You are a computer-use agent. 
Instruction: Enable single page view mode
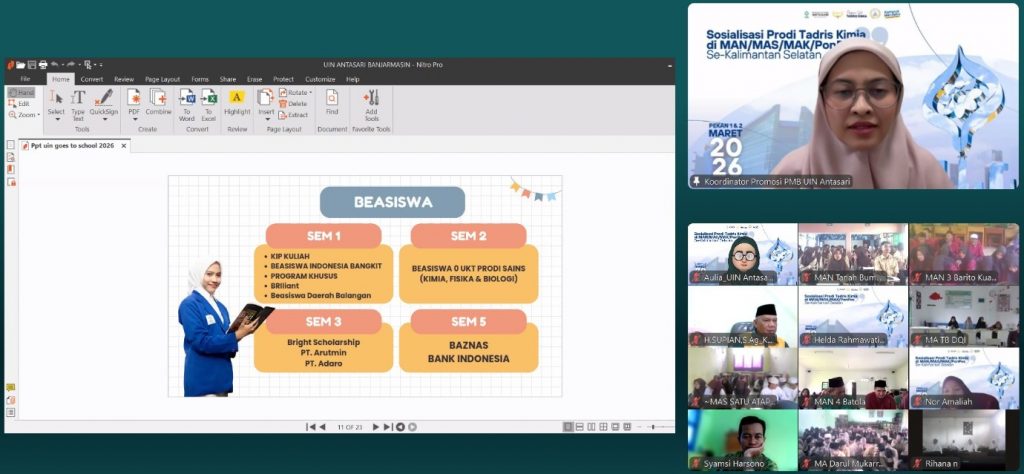point(568,427)
